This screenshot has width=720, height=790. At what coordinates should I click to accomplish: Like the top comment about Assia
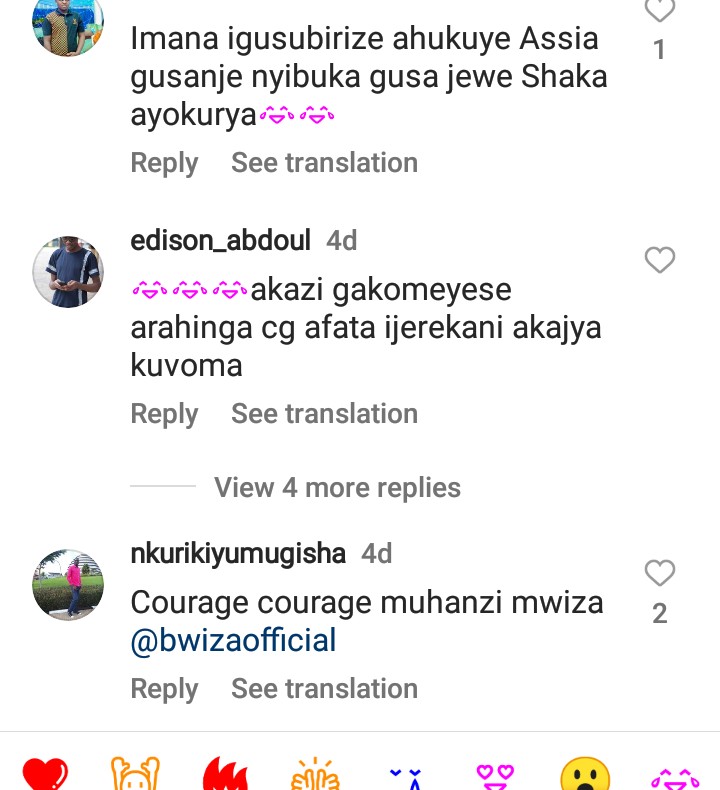[660, 10]
